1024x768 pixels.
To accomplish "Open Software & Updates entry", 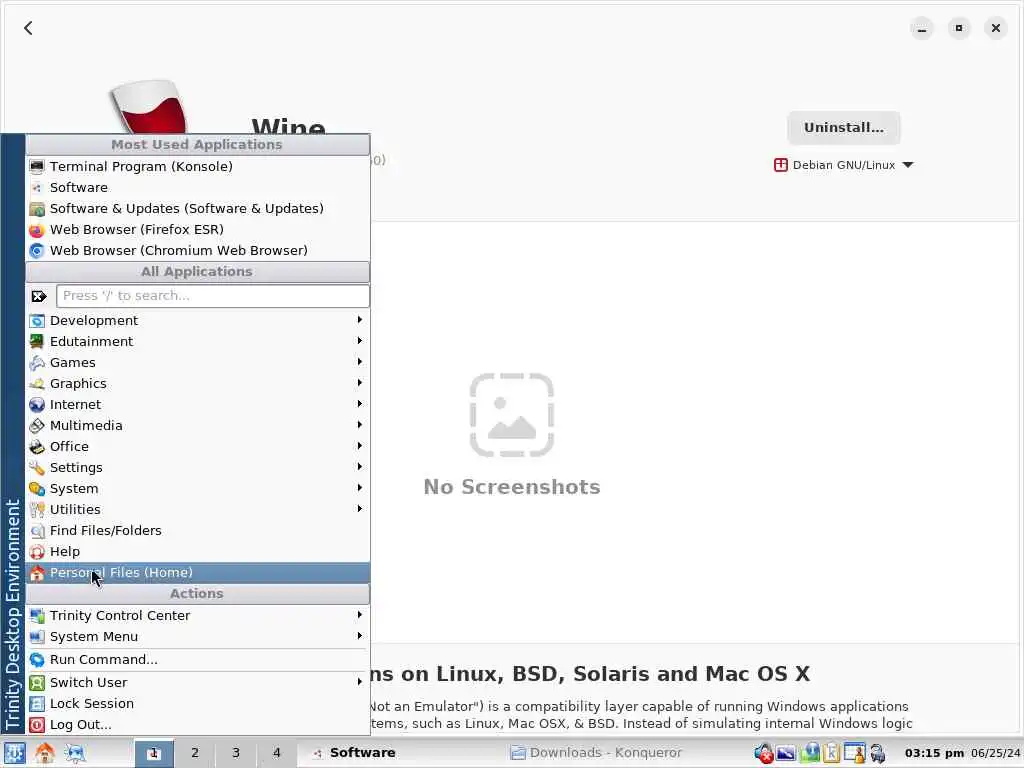I will [197, 208].
